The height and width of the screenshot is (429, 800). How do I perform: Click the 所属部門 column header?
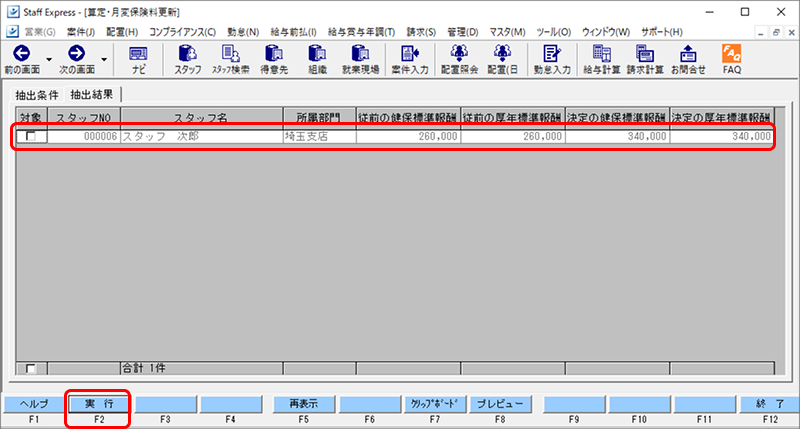click(319, 118)
